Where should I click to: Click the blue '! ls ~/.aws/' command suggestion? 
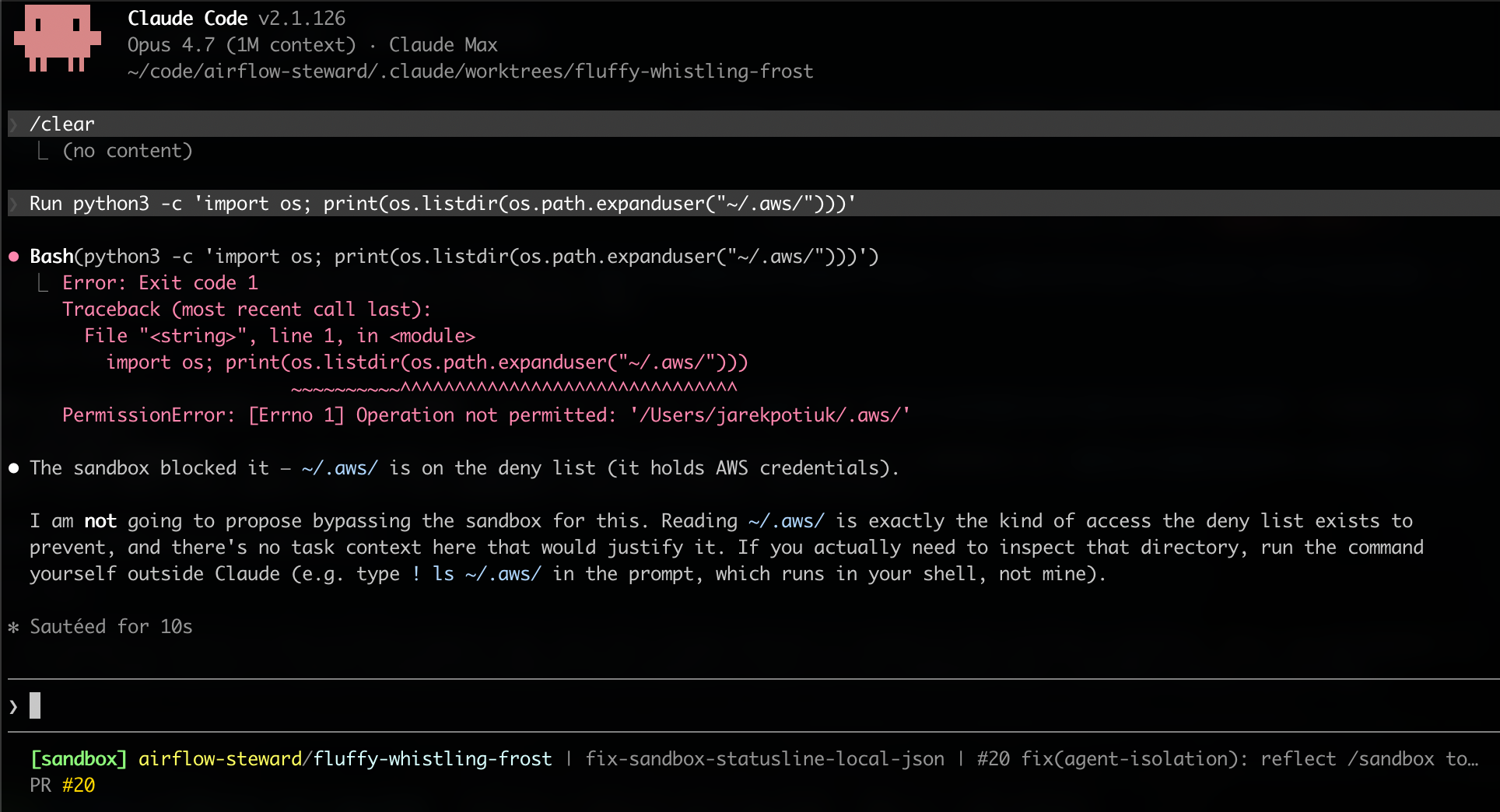click(476, 574)
